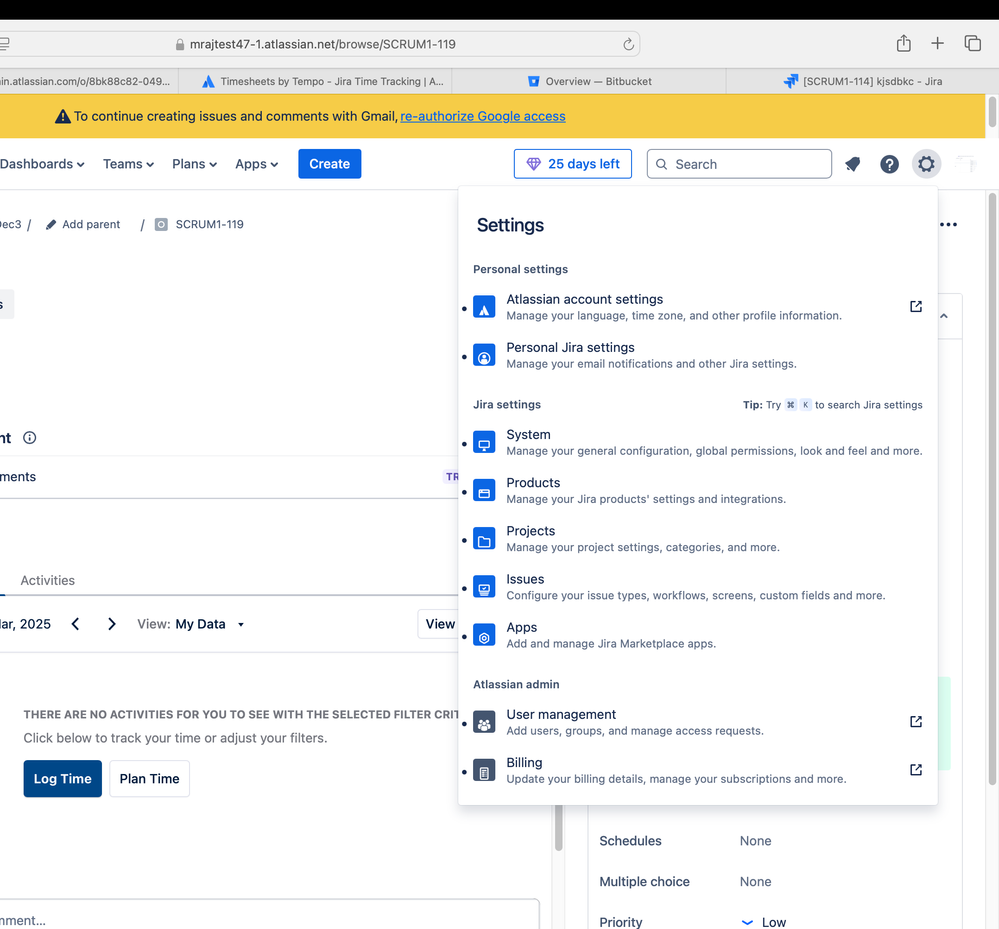Viewport: 999px width, 929px height.
Task: Switch to SCRUM1-114 kjsdbkc Jira tab
Action: pyautogui.click(x=863, y=81)
